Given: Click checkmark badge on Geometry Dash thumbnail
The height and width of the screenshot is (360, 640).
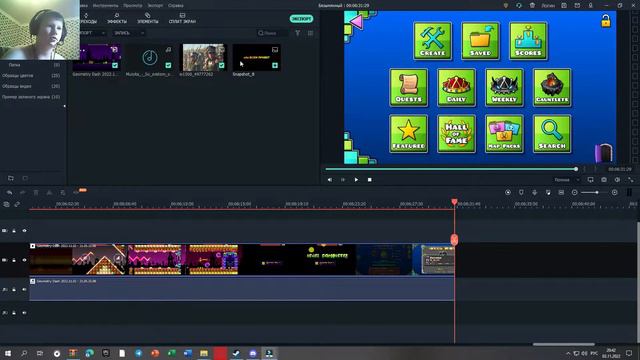Looking at the screenshot, I should (115, 65).
